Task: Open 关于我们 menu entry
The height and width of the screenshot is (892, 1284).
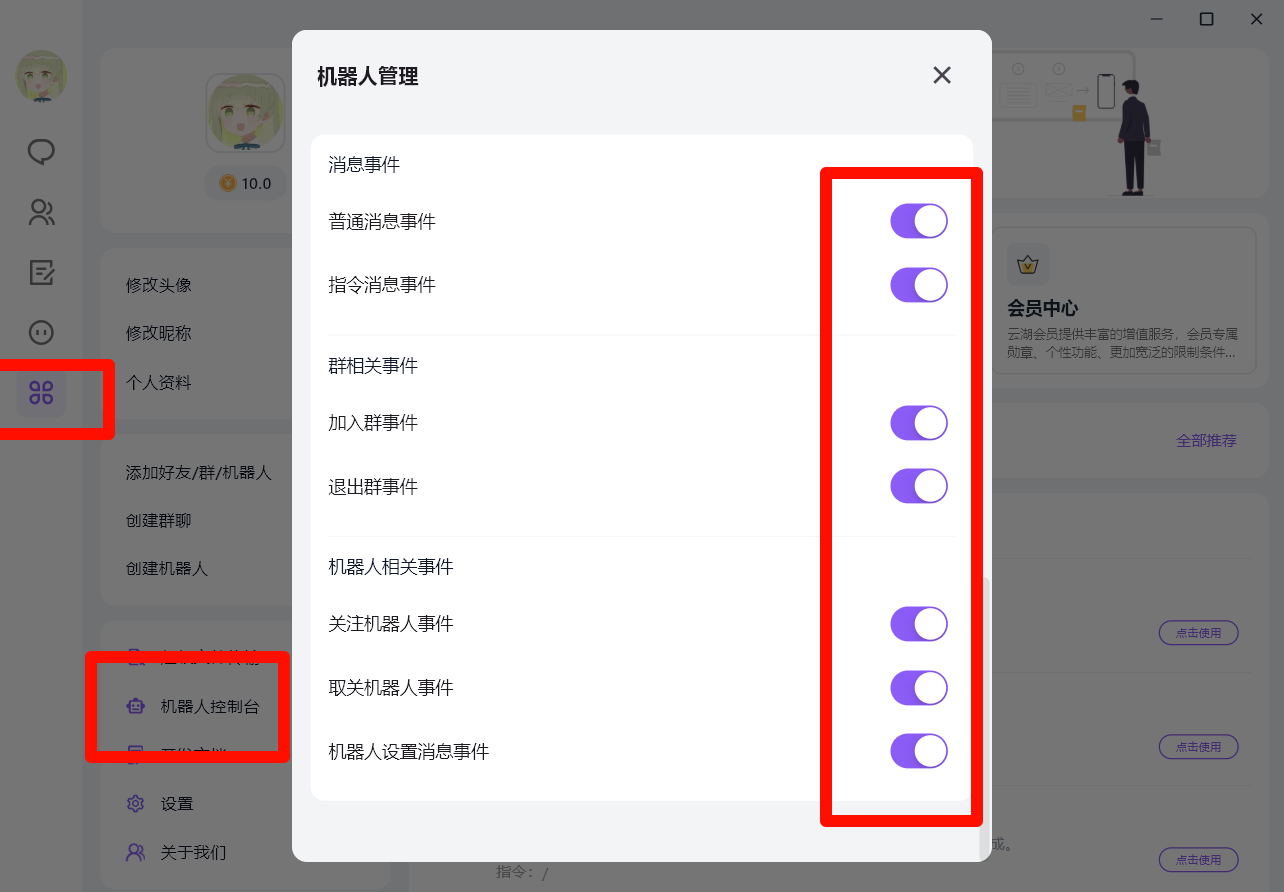Action: pyautogui.click(x=193, y=852)
